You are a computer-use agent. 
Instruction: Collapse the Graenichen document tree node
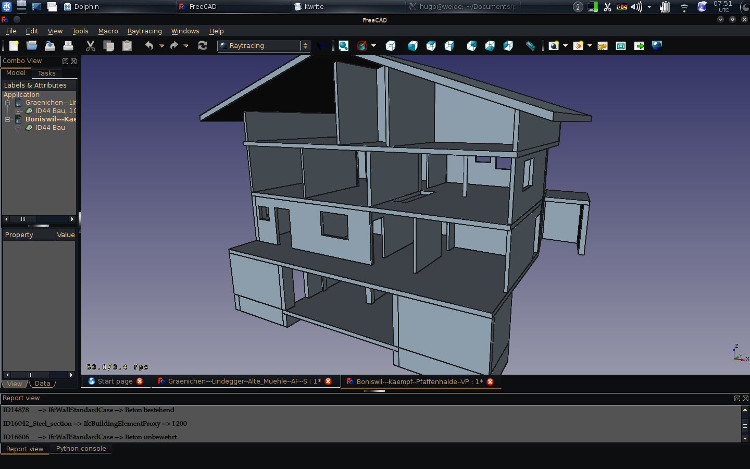pyautogui.click(x=7, y=102)
